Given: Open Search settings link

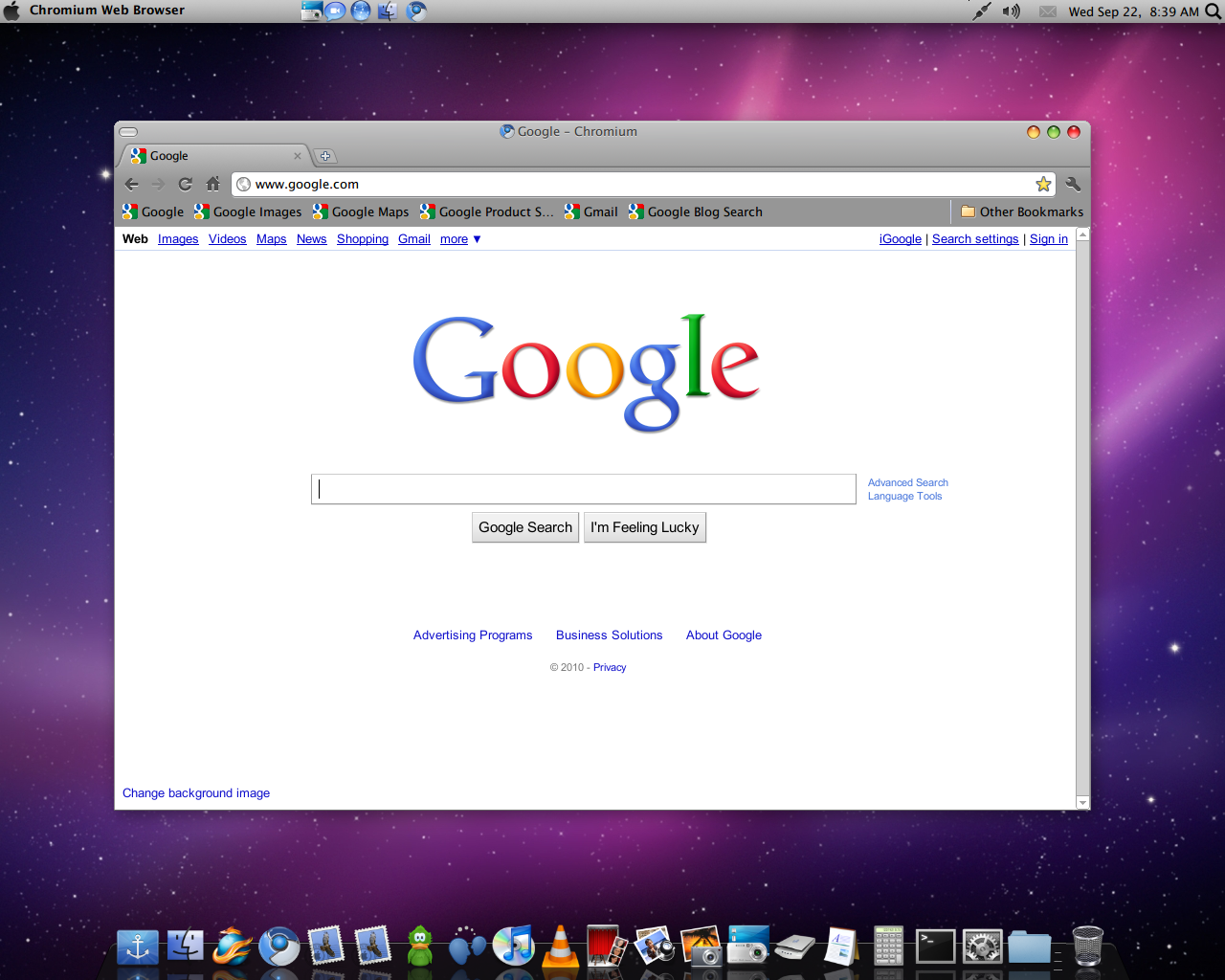Looking at the screenshot, I should click(975, 239).
